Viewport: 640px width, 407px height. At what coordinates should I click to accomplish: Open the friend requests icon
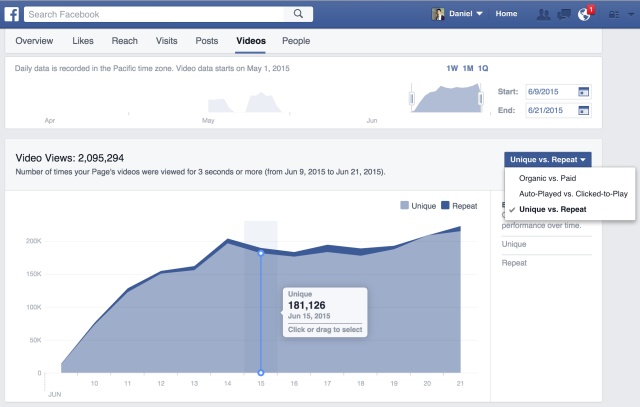pos(544,14)
